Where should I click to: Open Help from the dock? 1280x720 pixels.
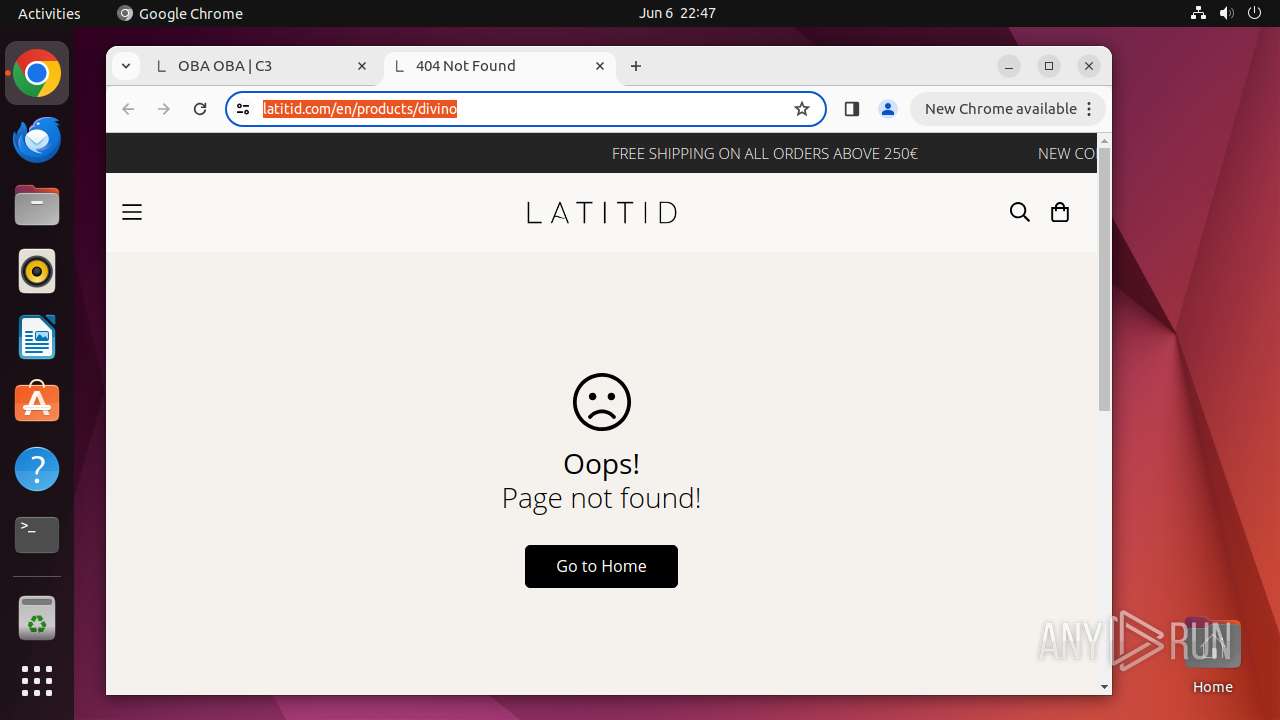pos(37,469)
